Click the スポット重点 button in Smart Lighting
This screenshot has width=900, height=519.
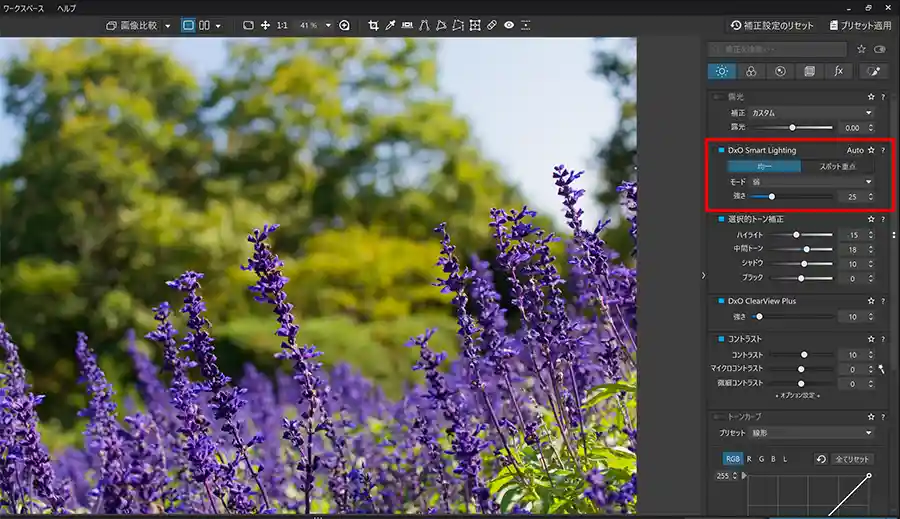pyautogui.click(x=838, y=166)
